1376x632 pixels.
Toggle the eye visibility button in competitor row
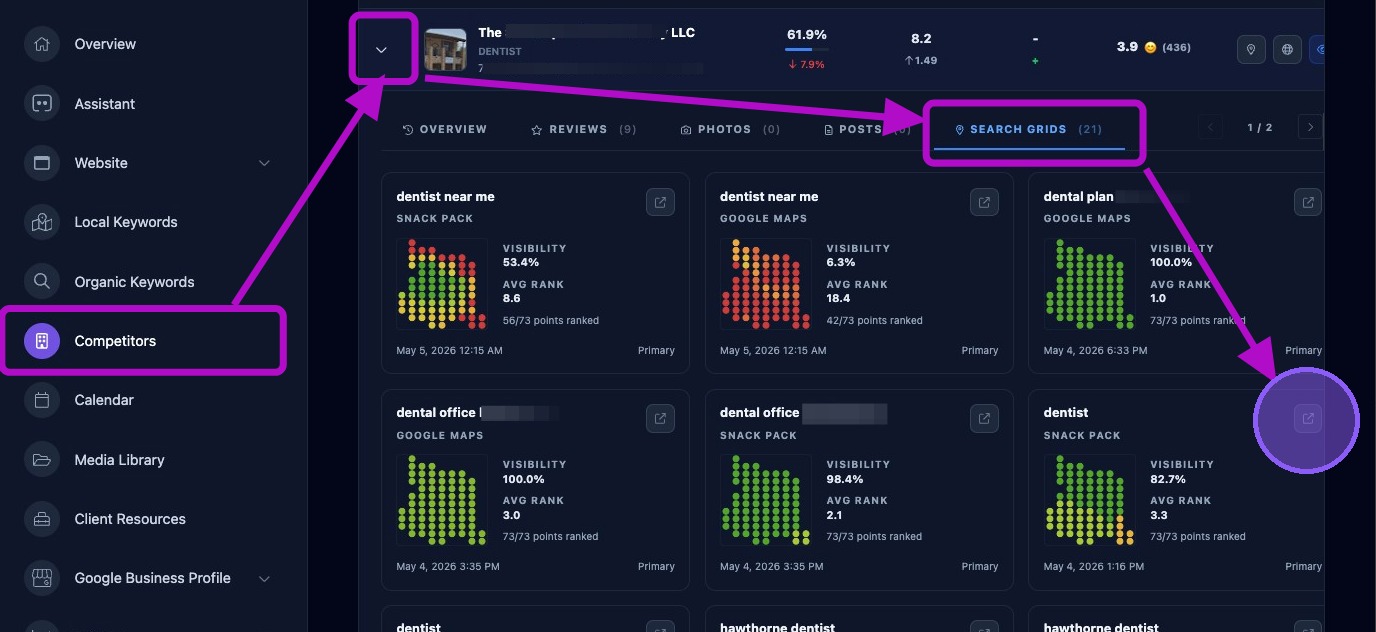(x=1317, y=49)
